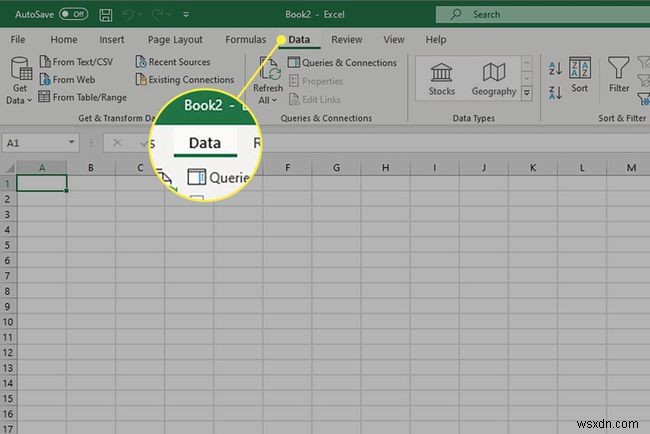The width and height of the screenshot is (650, 434).
Task: Open Recent Sources
Action: click(x=173, y=62)
